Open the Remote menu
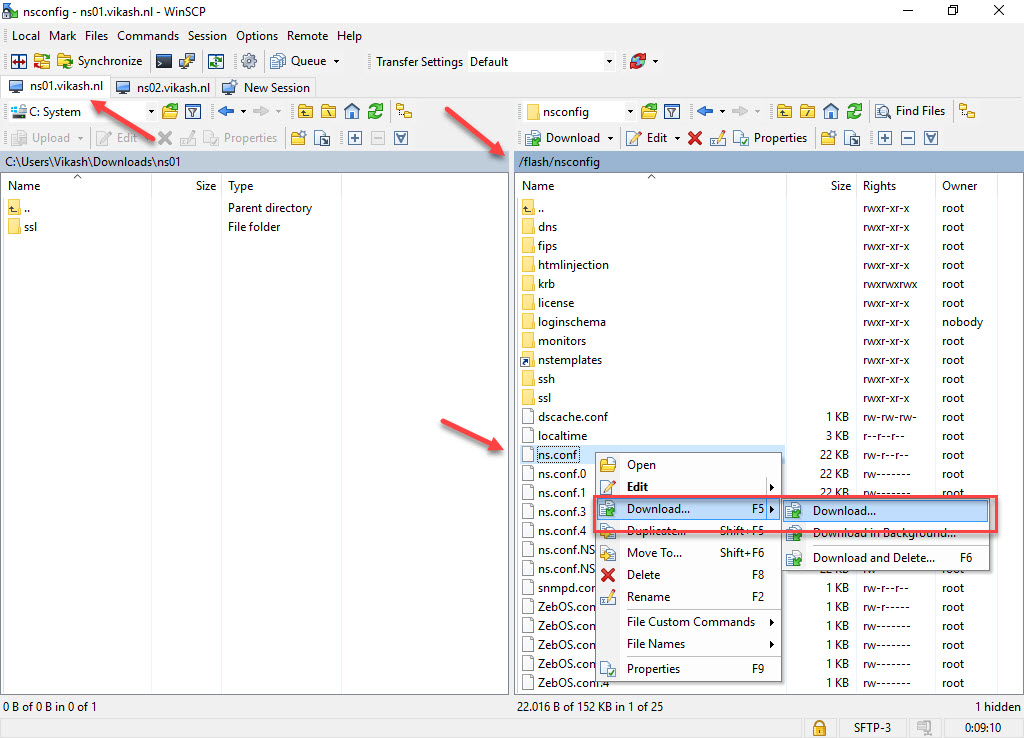The height and width of the screenshot is (738, 1024). (x=308, y=36)
